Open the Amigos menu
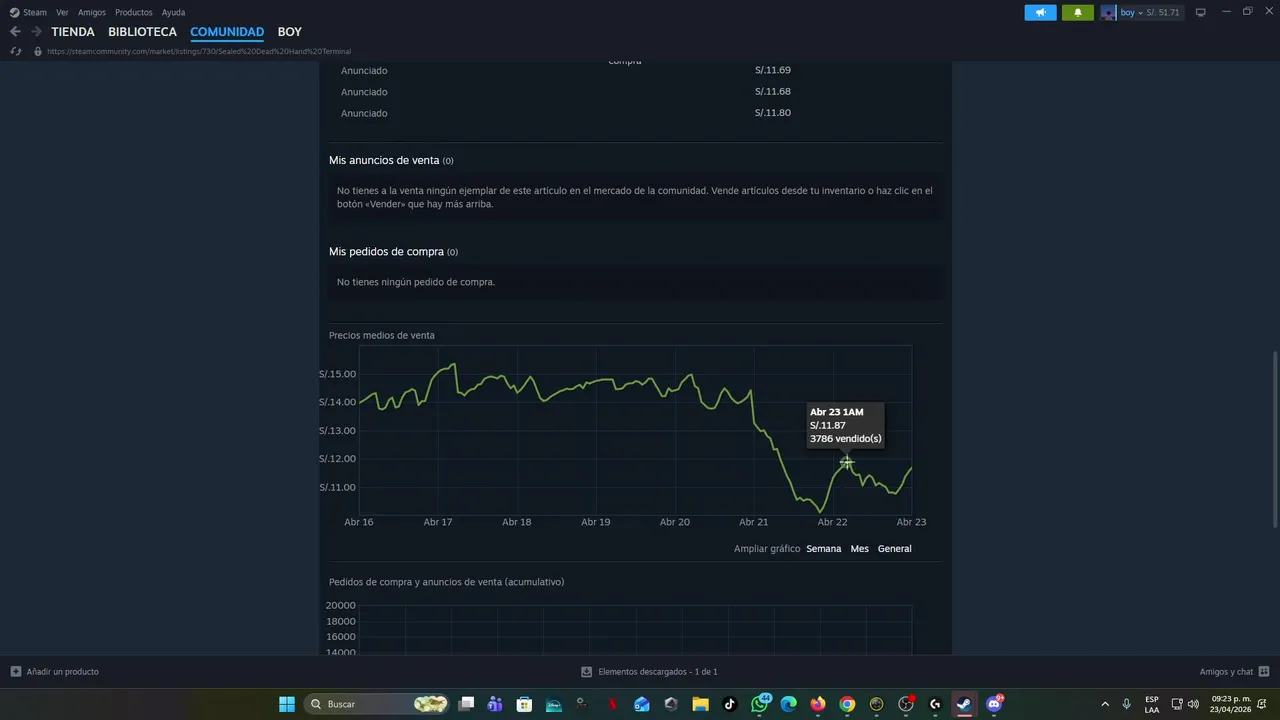 coord(92,12)
